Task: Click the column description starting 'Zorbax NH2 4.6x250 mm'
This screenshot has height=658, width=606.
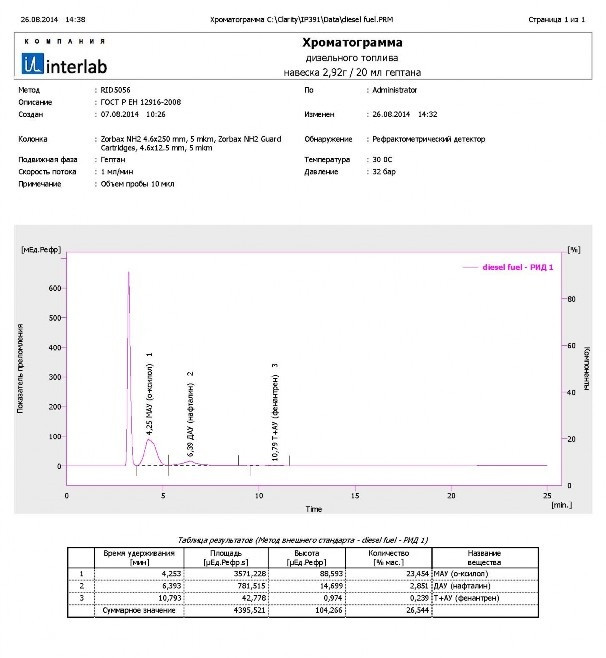Action: [191, 143]
